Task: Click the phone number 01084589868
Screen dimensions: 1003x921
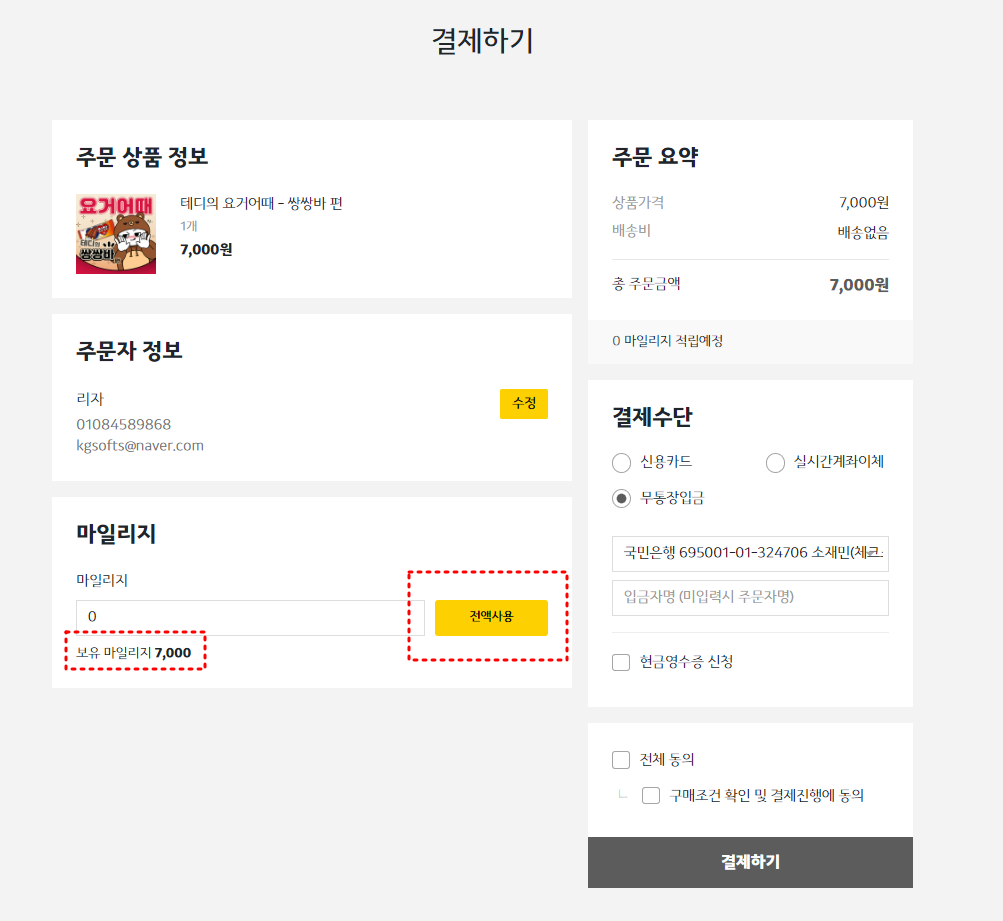Action: pos(123,425)
